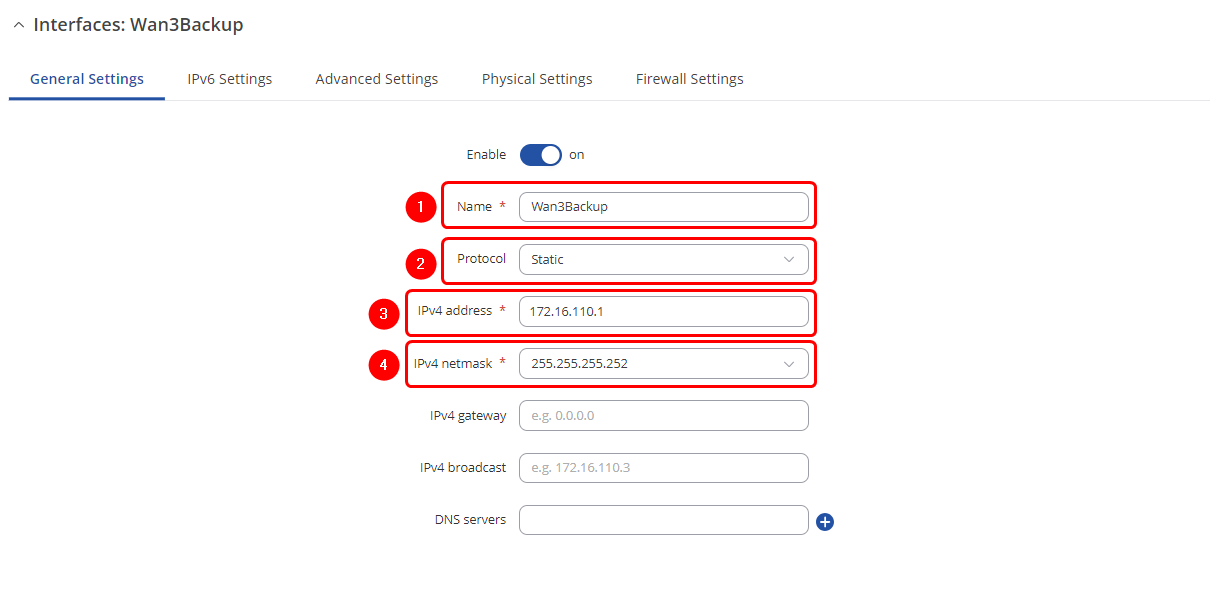Click the red step 2 marker
Image resolution: width=1210 pixels, height=599 pixels.
pos(420,264)
